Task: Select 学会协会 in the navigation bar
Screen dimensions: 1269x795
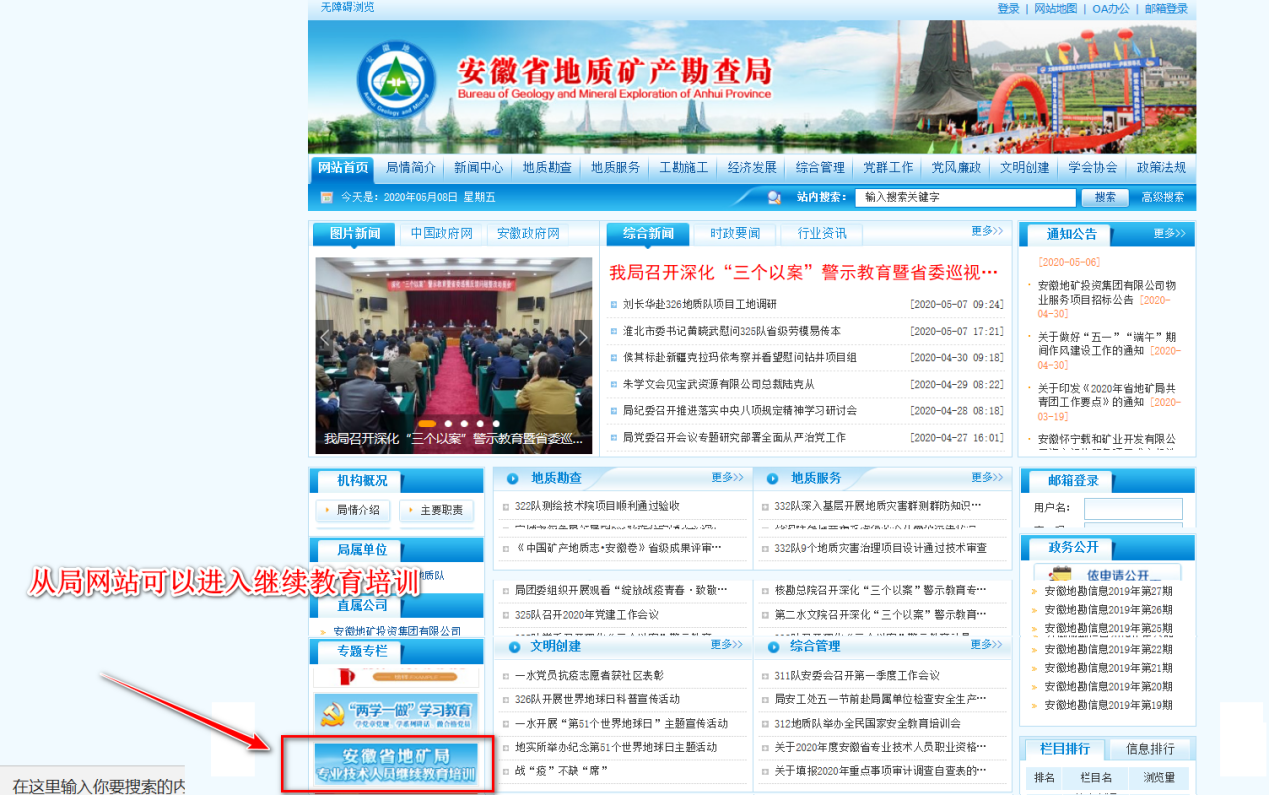Action: coord(1093,168)
